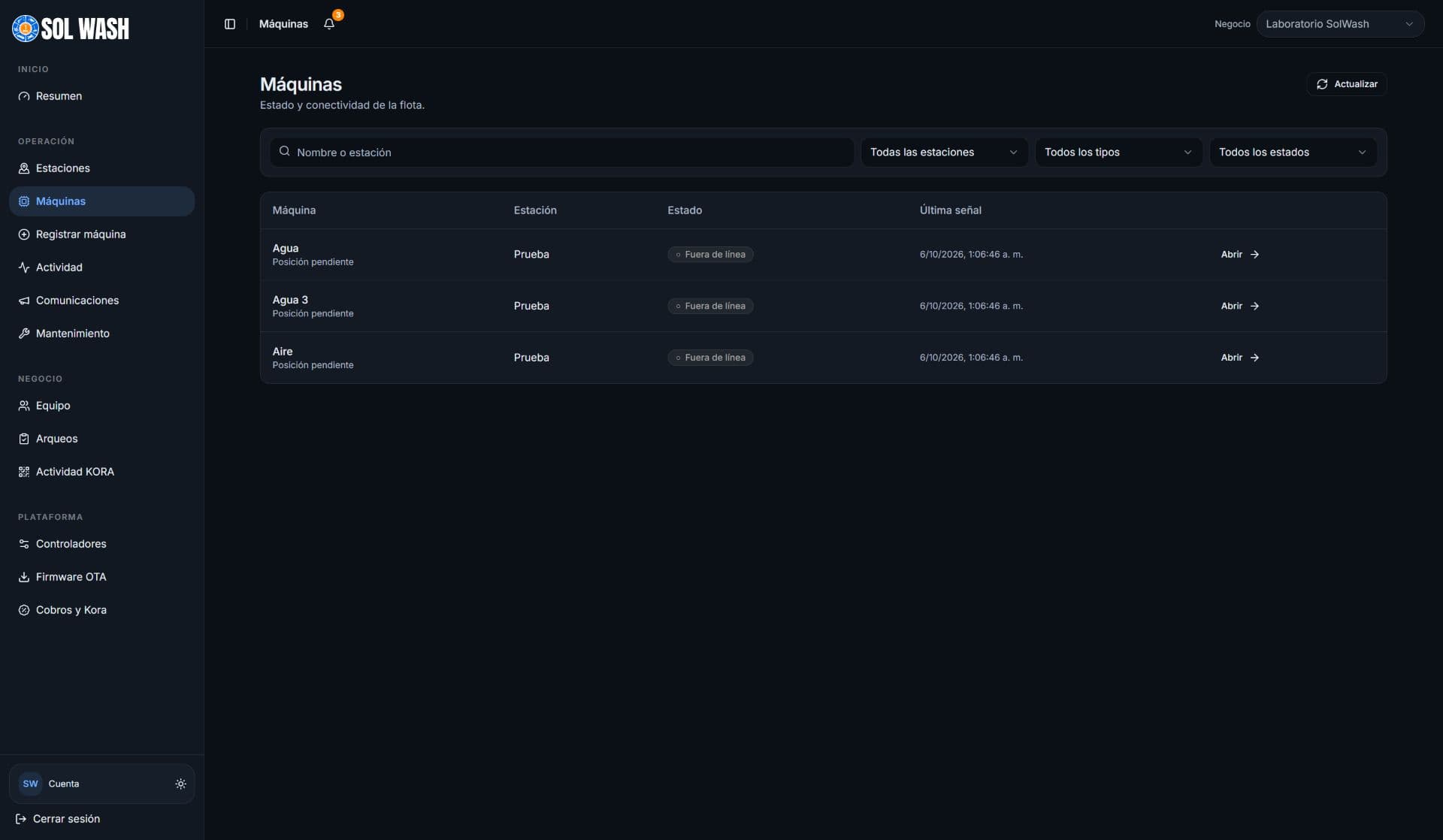
Task: Go to Comunicaciones
Action: pos(101,301)
